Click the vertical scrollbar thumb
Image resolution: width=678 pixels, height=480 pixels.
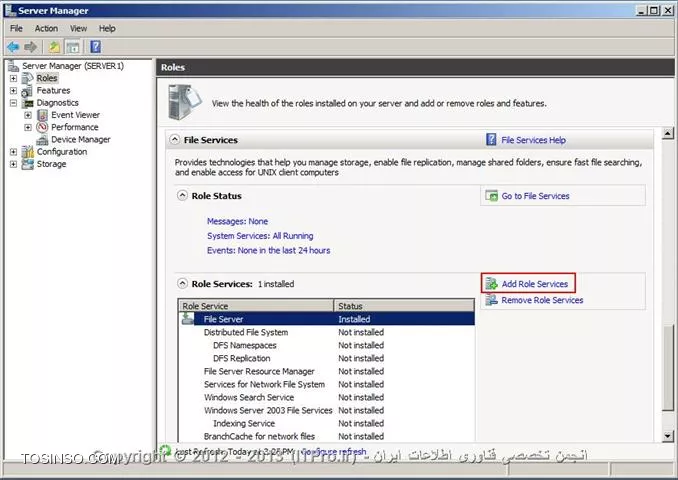tap(668, 368)
